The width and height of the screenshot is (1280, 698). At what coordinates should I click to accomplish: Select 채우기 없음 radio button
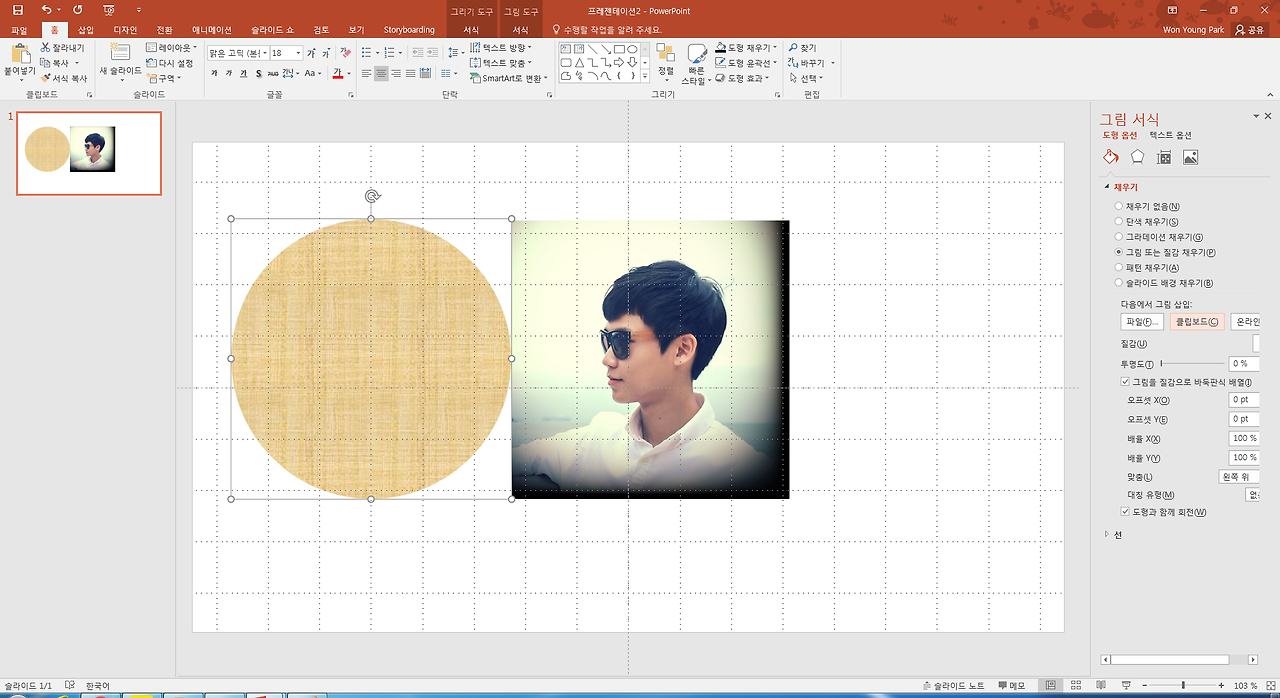[1119, 206]
